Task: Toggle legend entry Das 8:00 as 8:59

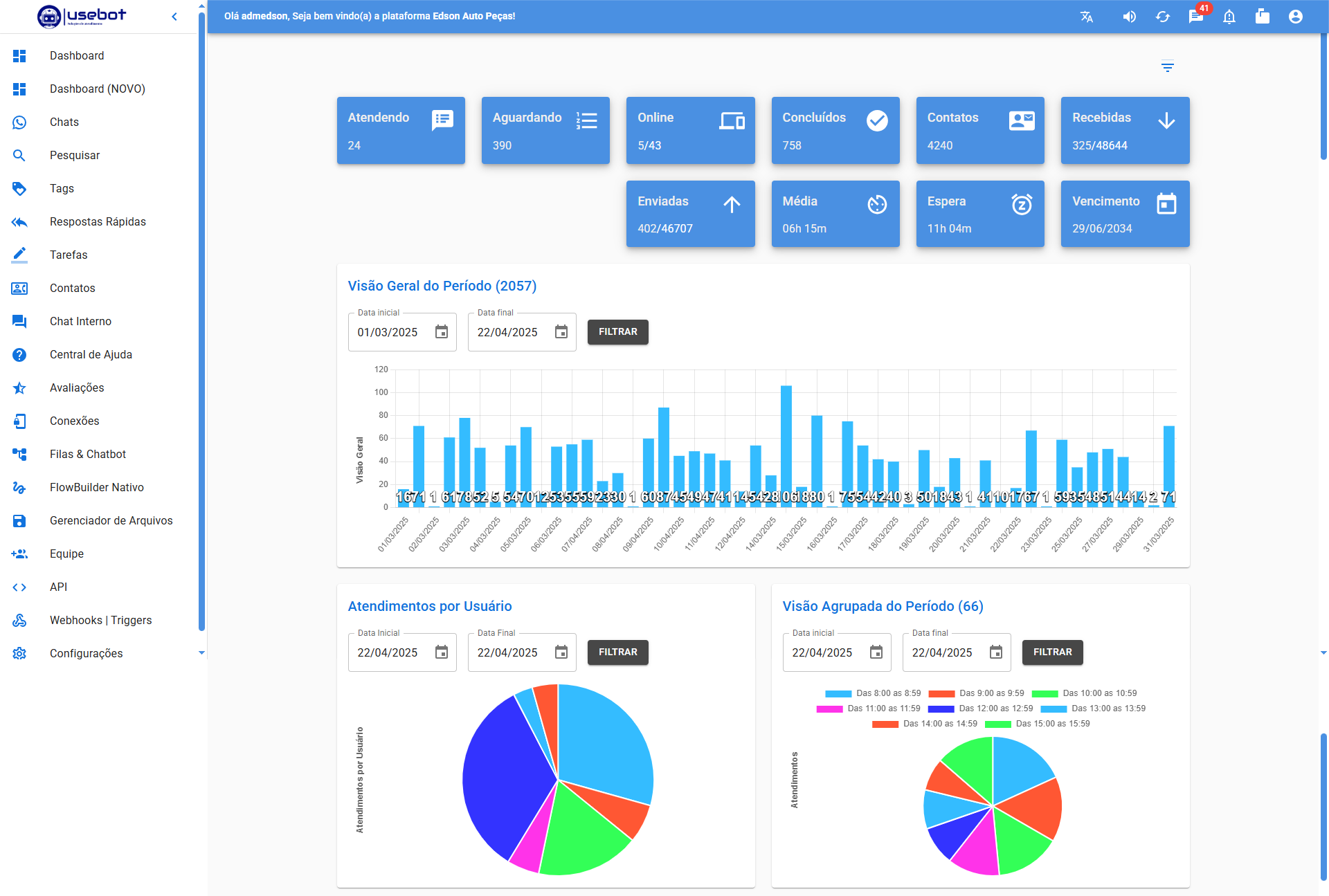Action: [x=888, y=693]
